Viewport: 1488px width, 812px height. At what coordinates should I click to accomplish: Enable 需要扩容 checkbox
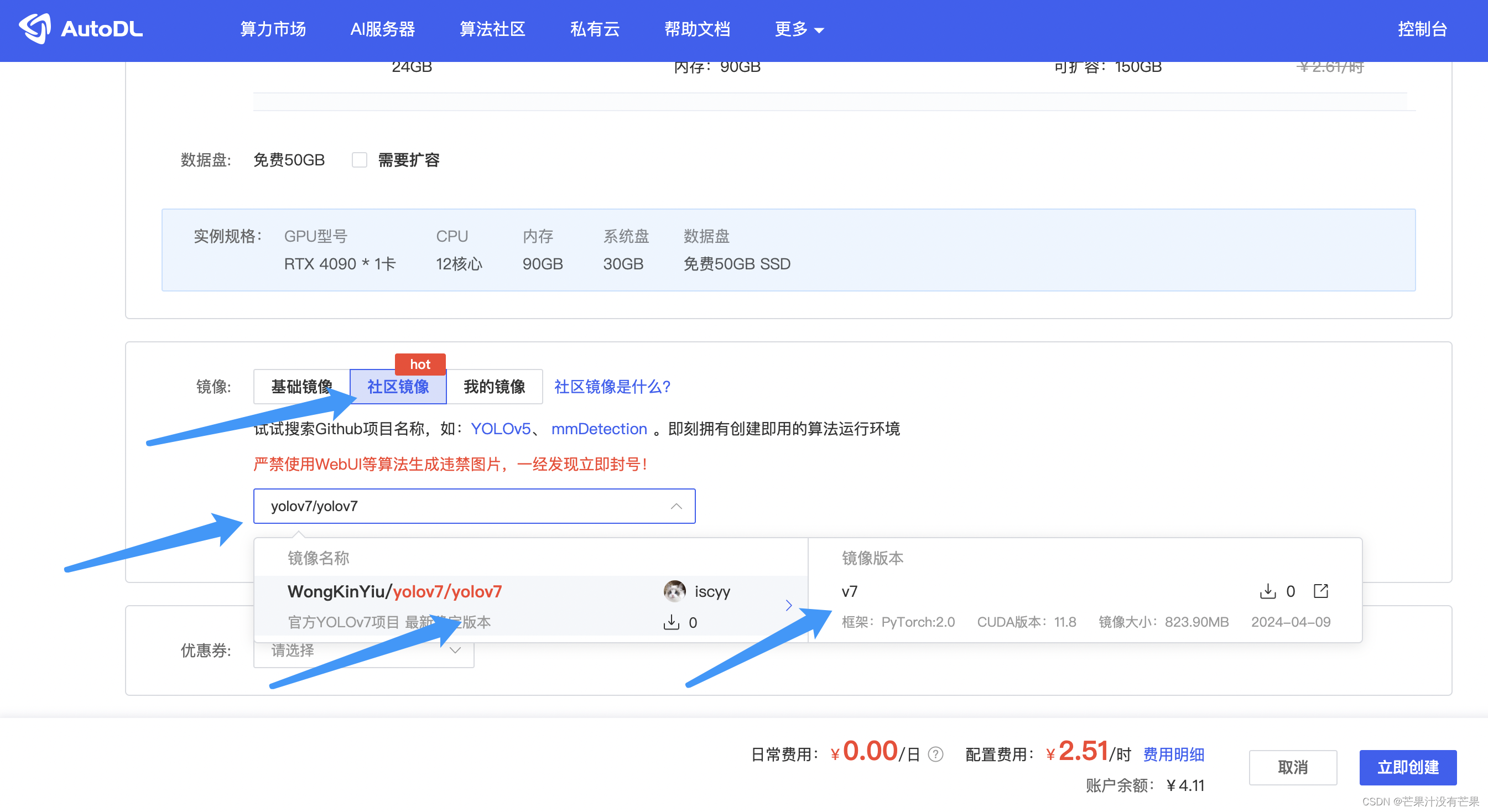[360, 160]
